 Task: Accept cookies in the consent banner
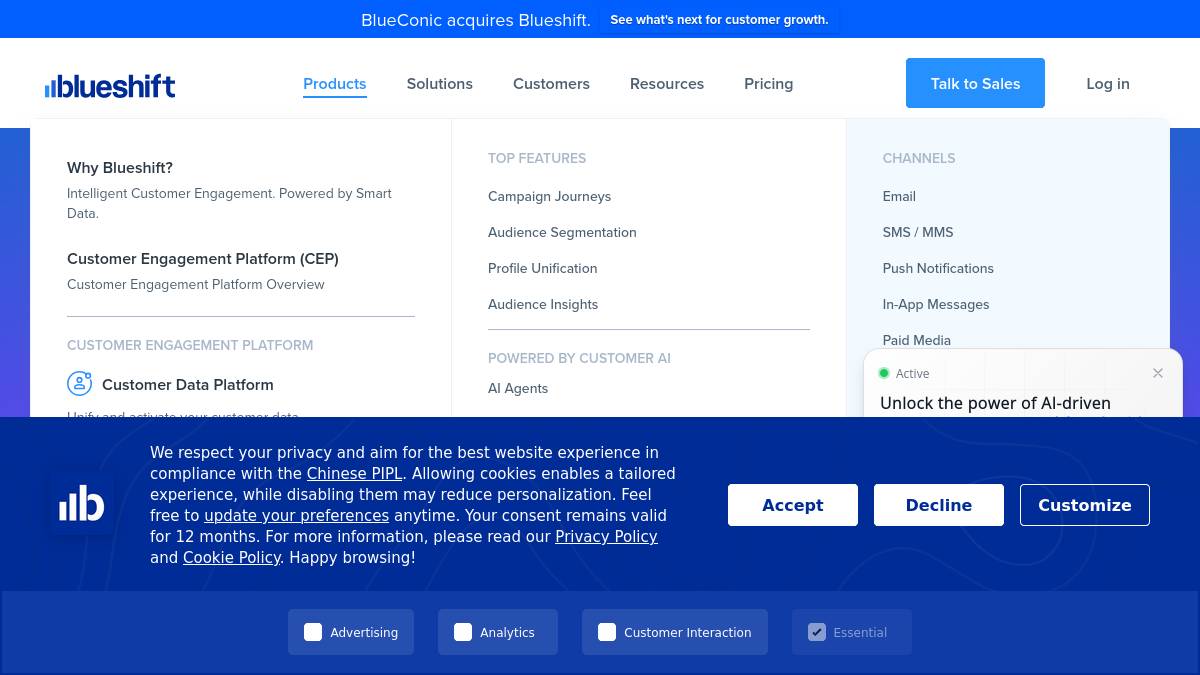[x=793, y=505]
